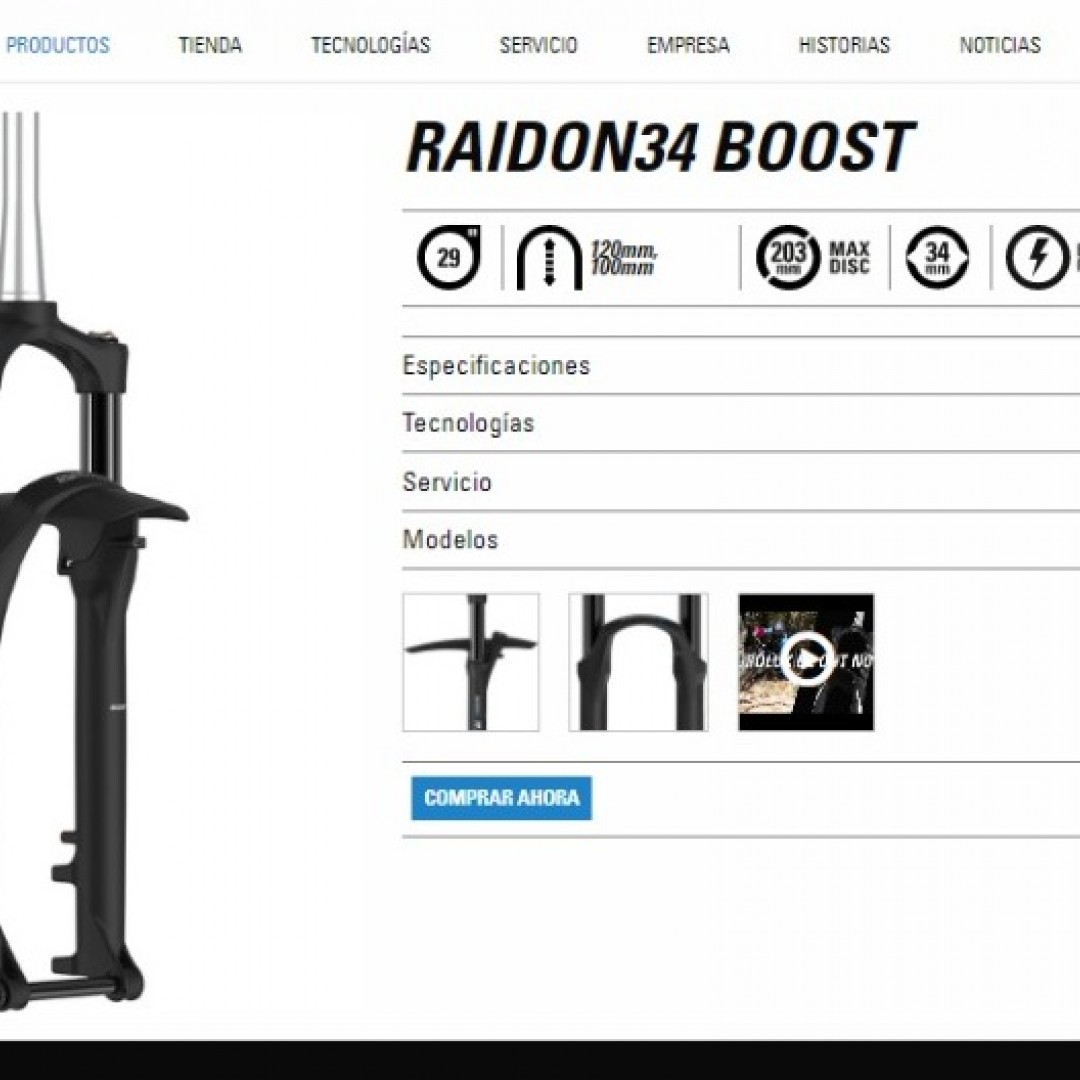Expand the Servicio accordion row
This screenshot has width=1080, height=1080.
click(447, 482)
